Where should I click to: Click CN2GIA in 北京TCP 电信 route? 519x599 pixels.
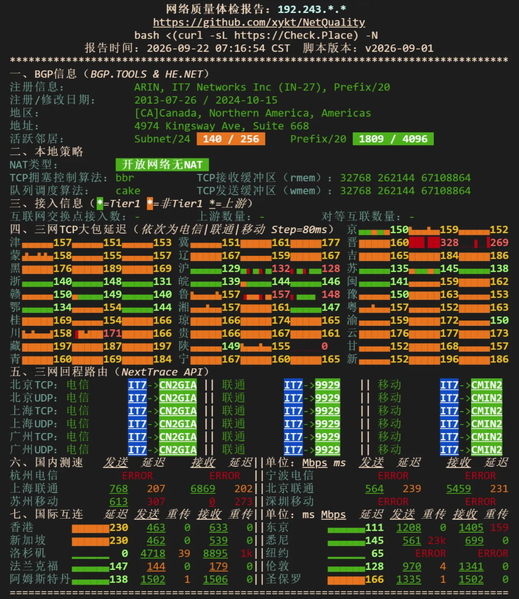[x=178, y=385]
